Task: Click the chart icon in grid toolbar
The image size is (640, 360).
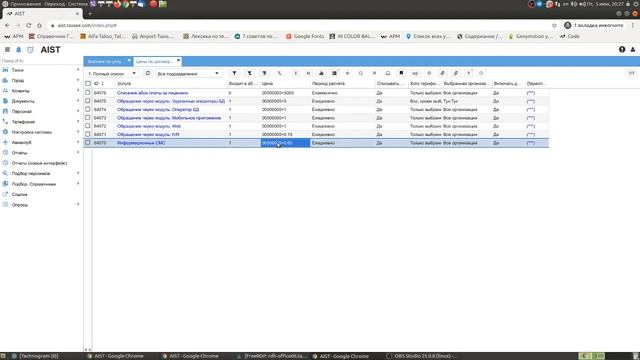Action: pos(321,73)
